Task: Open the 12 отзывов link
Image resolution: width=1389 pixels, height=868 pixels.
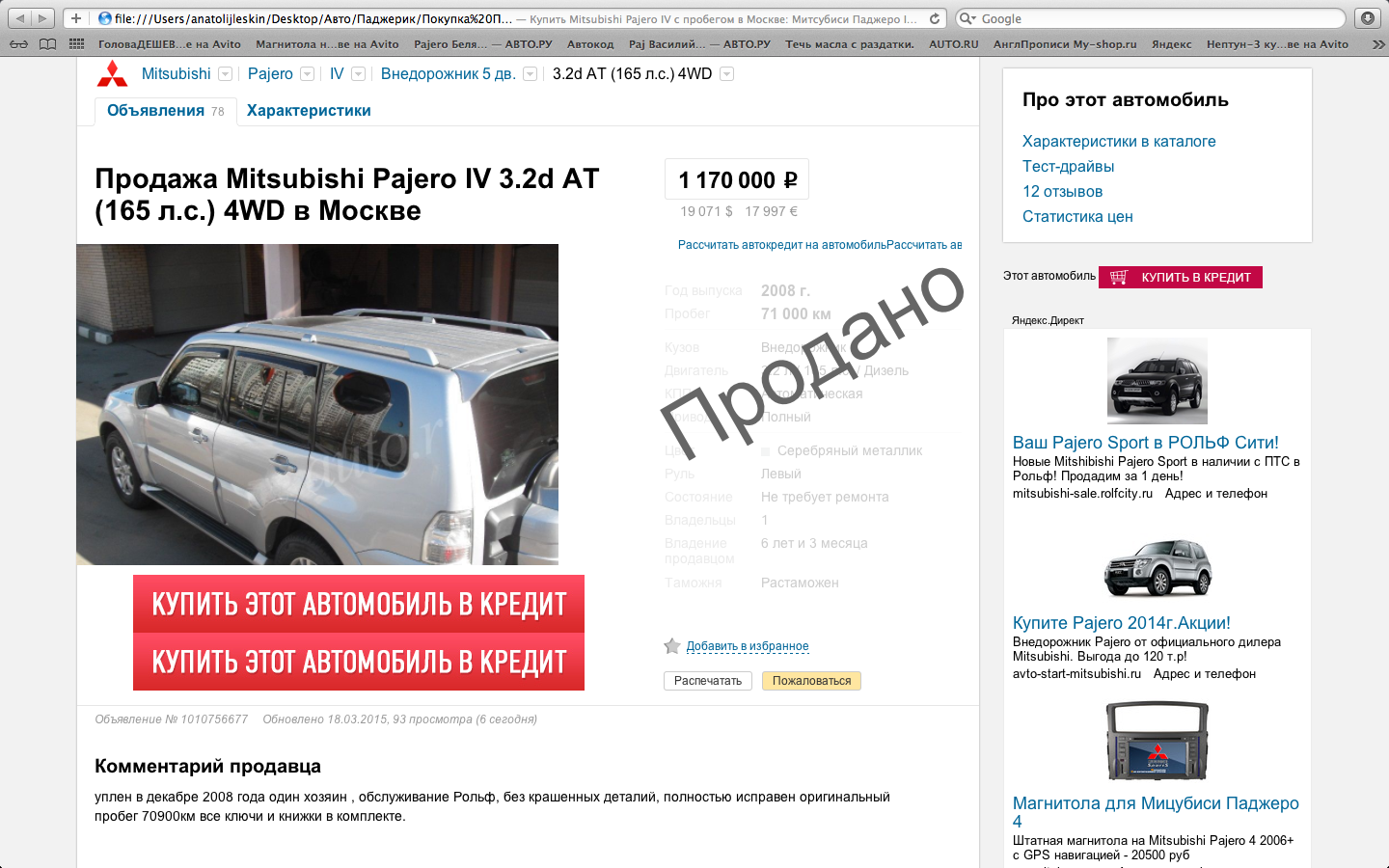Action: pyautogui.click(x=1063, y=192)
